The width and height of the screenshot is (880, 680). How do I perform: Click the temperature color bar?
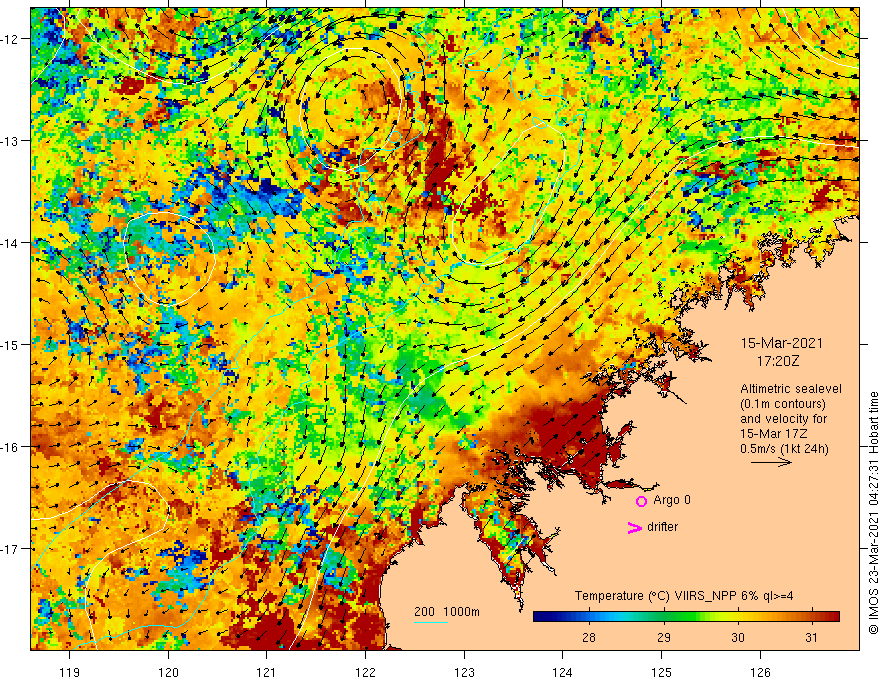pyautogui.click(x=686, y=617)
